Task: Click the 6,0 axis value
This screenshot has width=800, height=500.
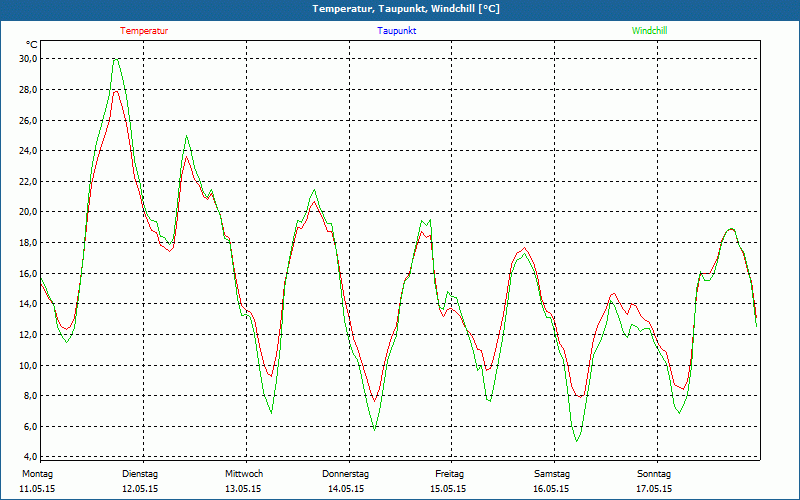Action: pos(30,426)
